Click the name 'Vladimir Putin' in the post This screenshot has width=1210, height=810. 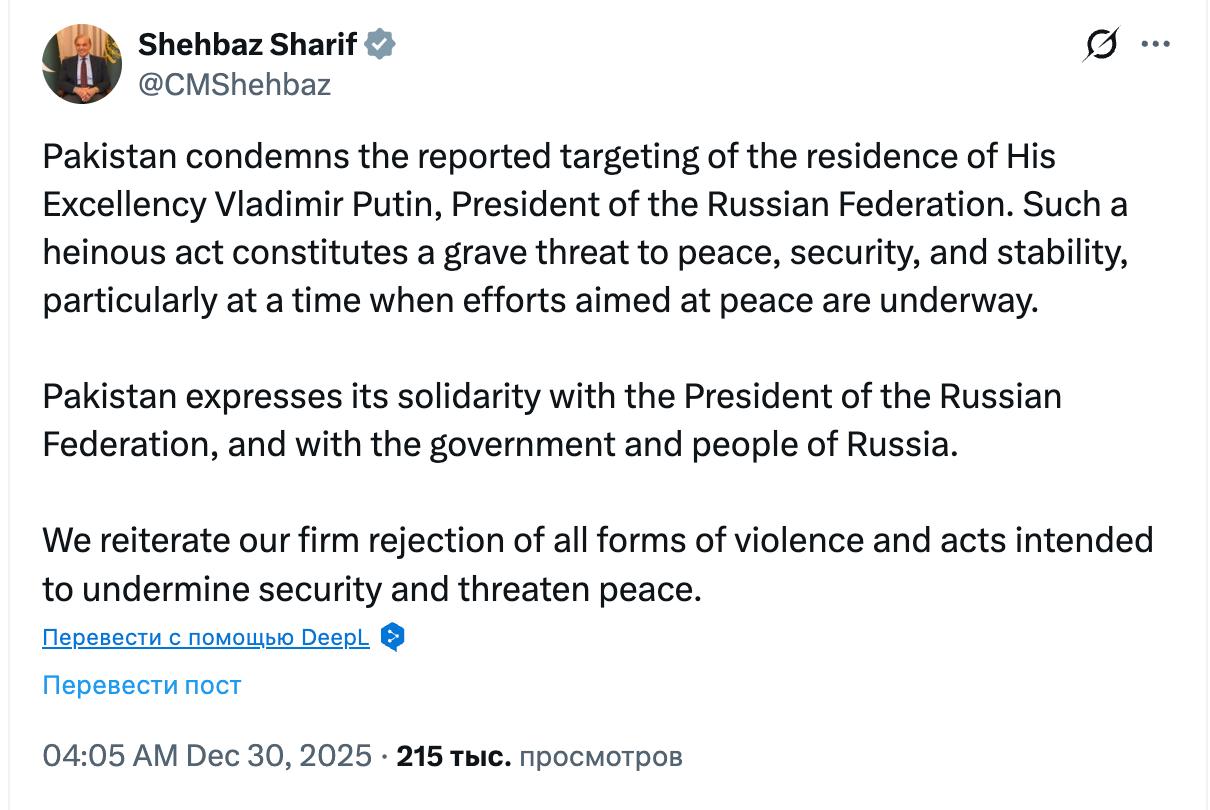325,204
